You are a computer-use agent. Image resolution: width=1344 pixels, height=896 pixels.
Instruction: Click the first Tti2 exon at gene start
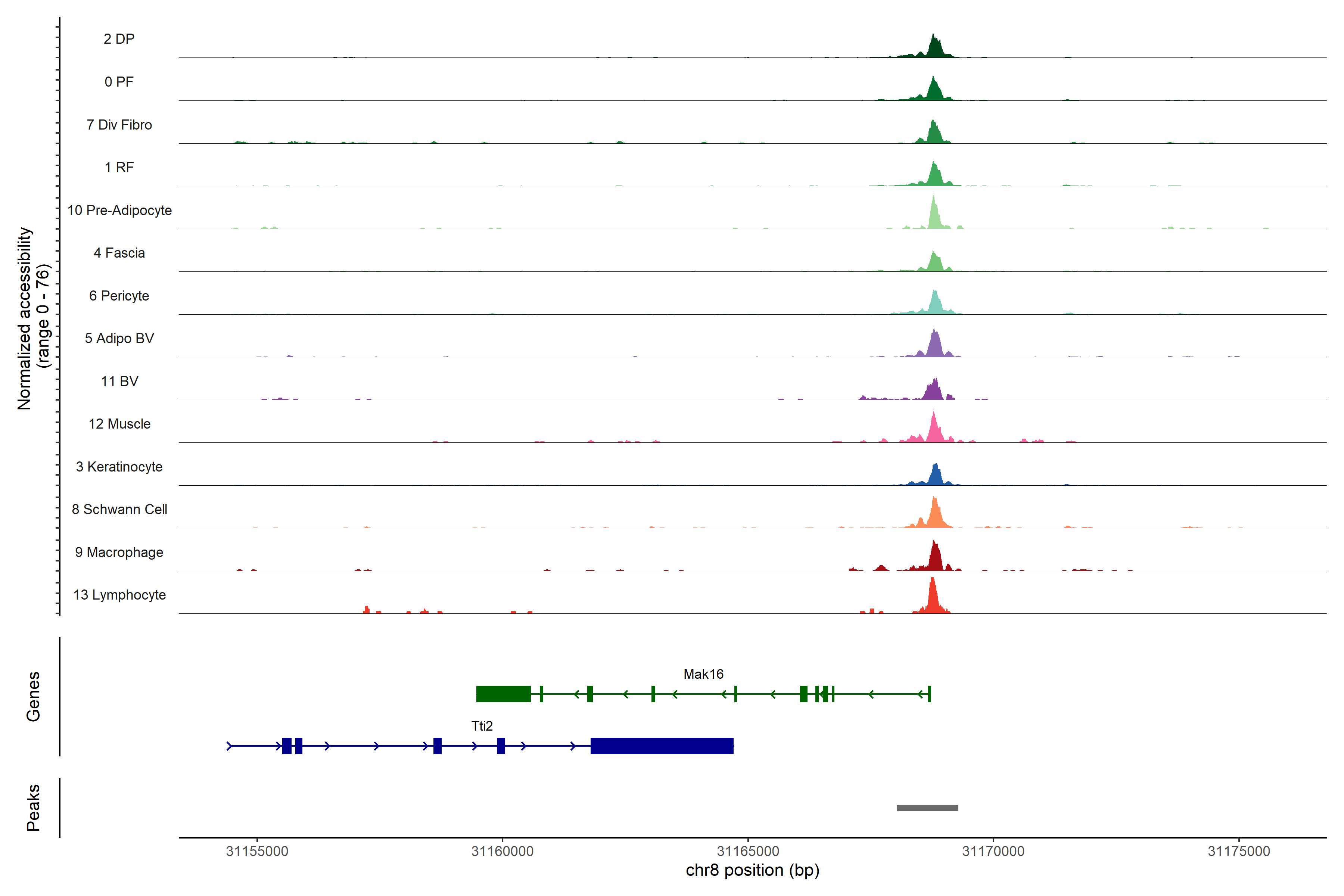pos(287,746)
